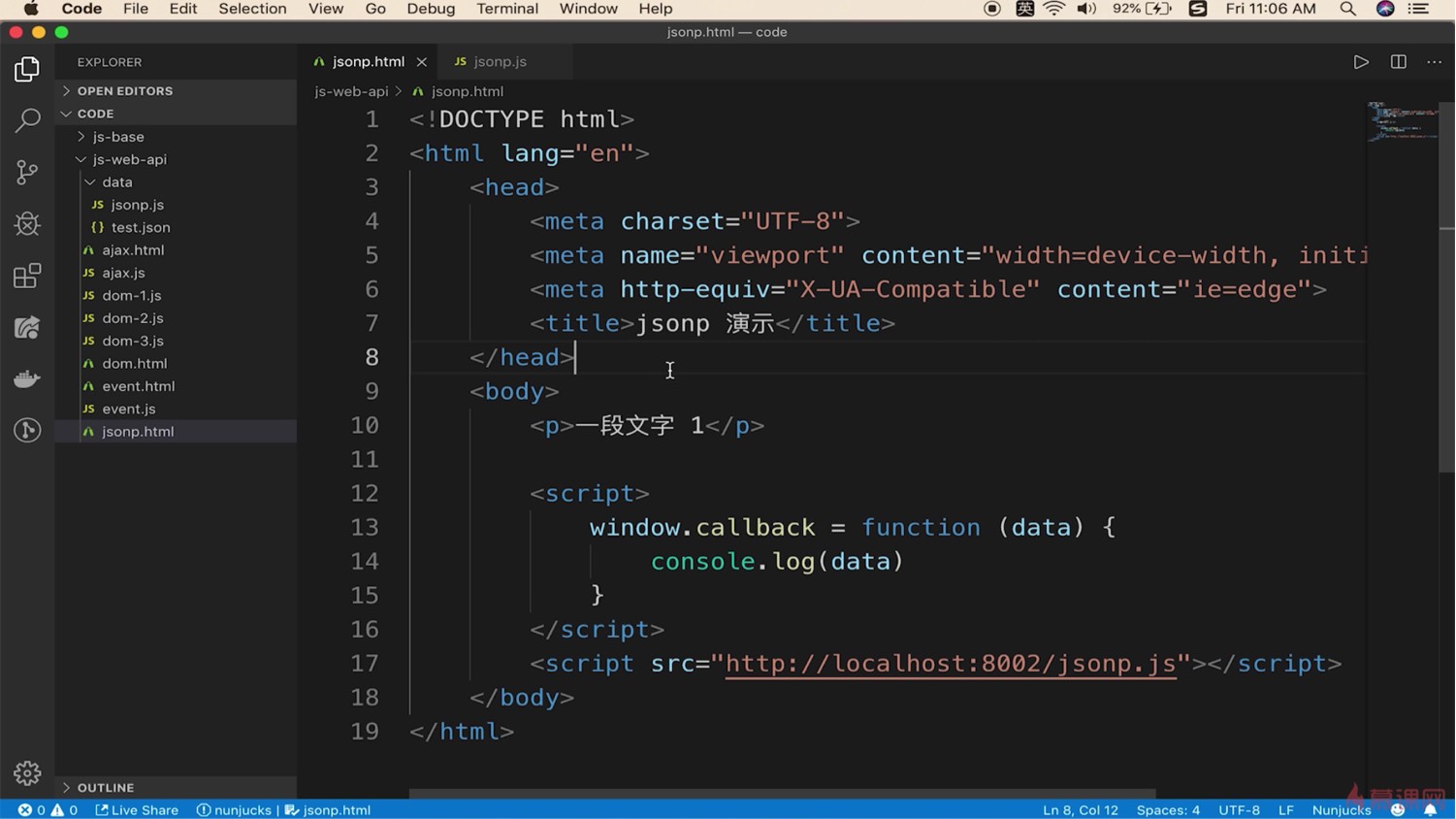
Task: Click the input method icon in menu bar
Action: (x=1024, y=9)
